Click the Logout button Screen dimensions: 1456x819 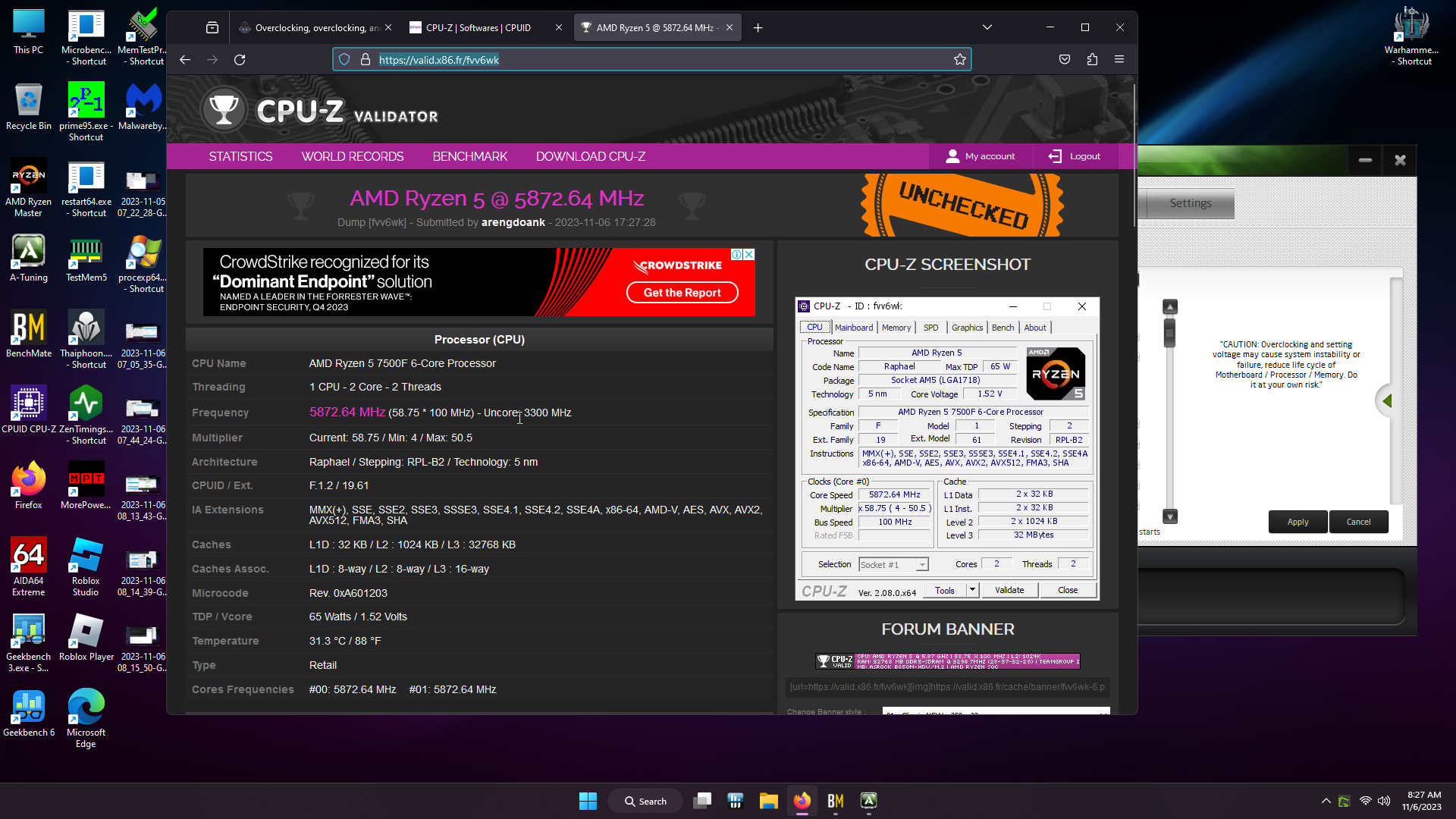pyautogui.click(x=1074, y=156)
